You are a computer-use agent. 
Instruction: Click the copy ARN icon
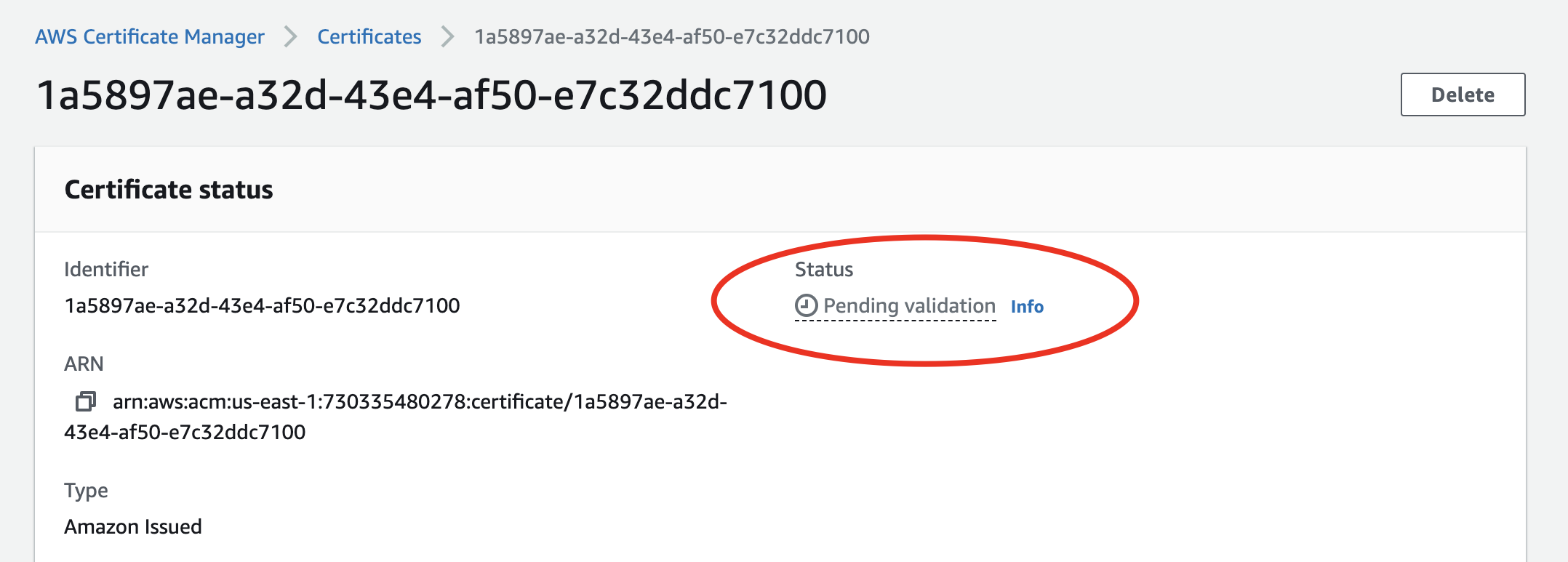(x=86, y=401)
